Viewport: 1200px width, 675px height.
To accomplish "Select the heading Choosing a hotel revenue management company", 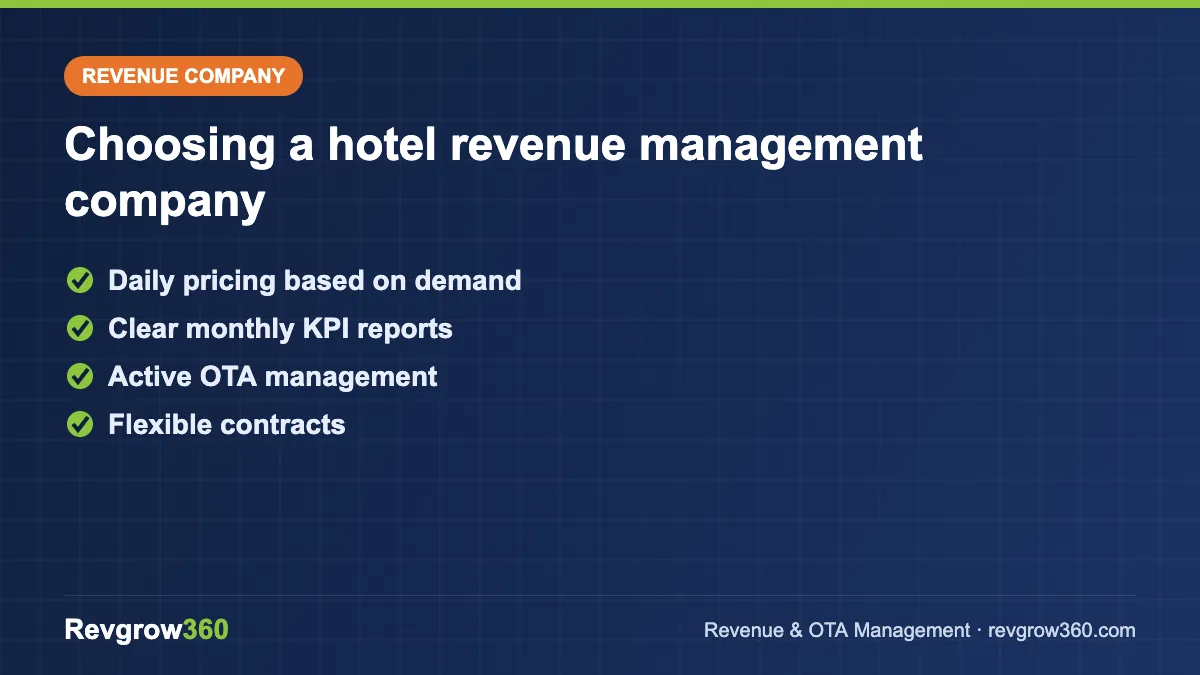I will (494, 173).
